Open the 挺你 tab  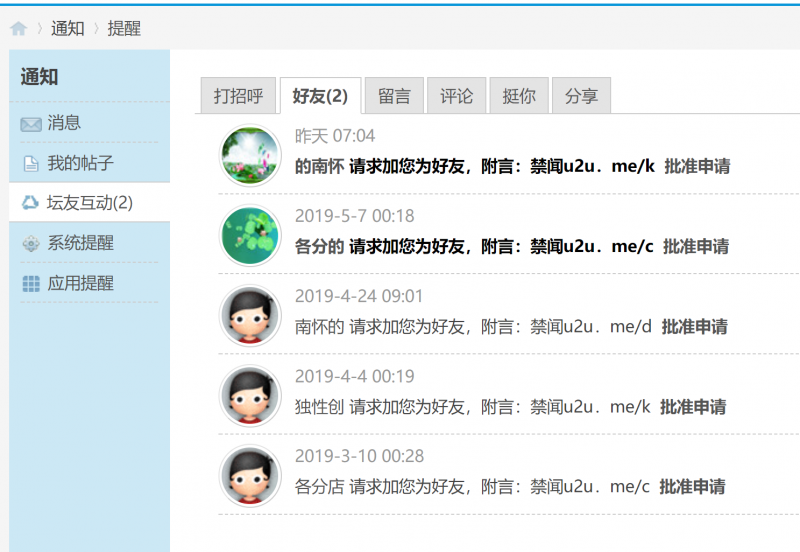coord(518,96)
